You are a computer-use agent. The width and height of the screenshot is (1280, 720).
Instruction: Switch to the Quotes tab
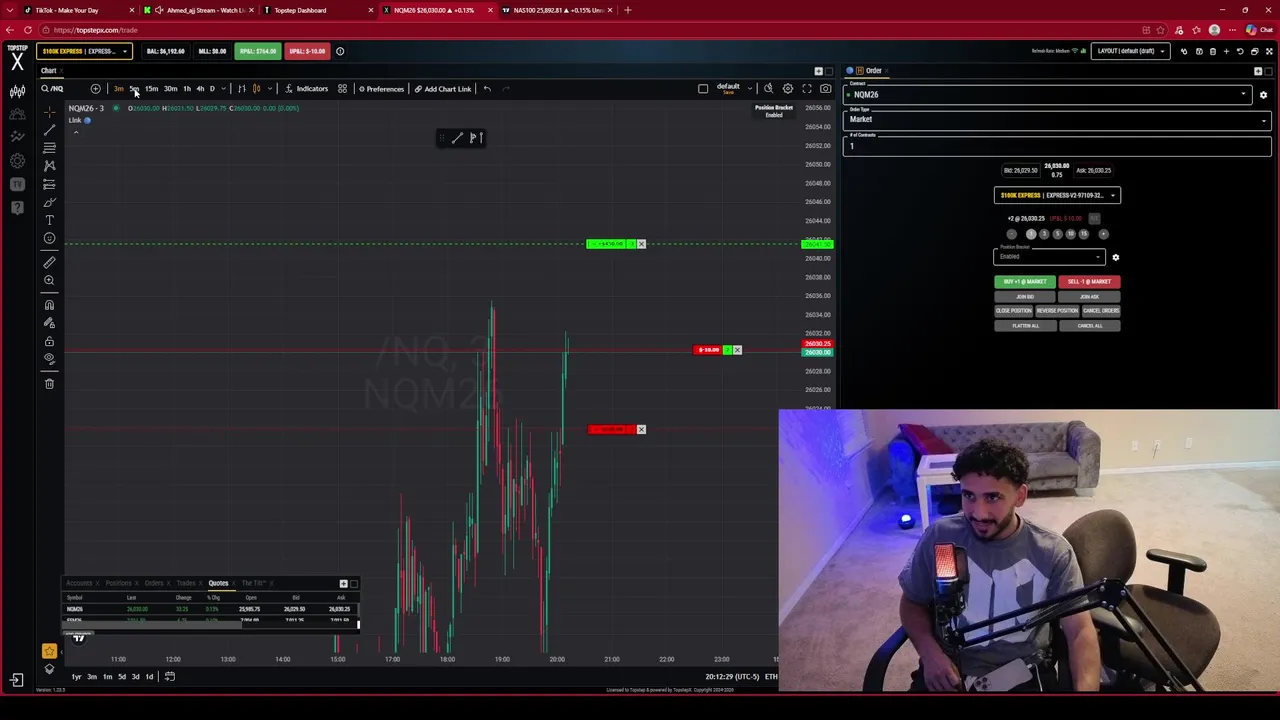[x=218, y=583]
